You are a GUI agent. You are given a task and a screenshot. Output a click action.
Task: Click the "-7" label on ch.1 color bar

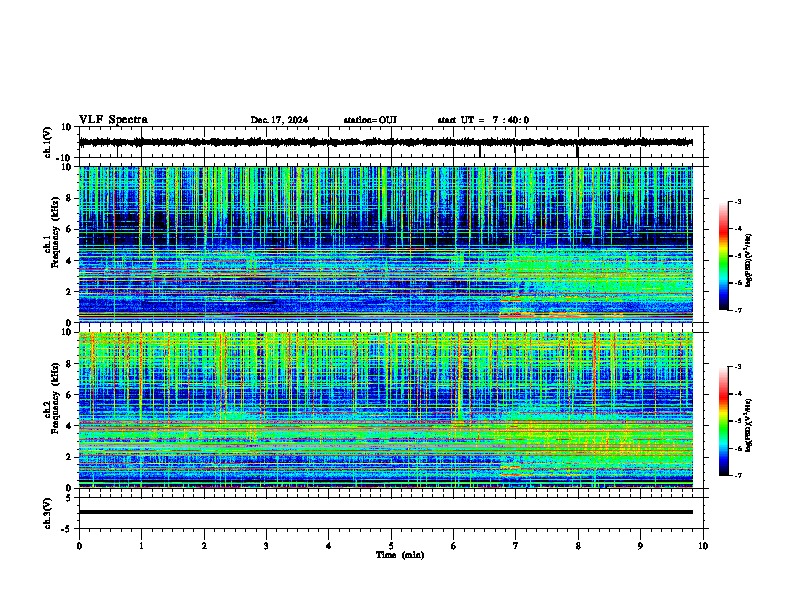click(738, 310)
